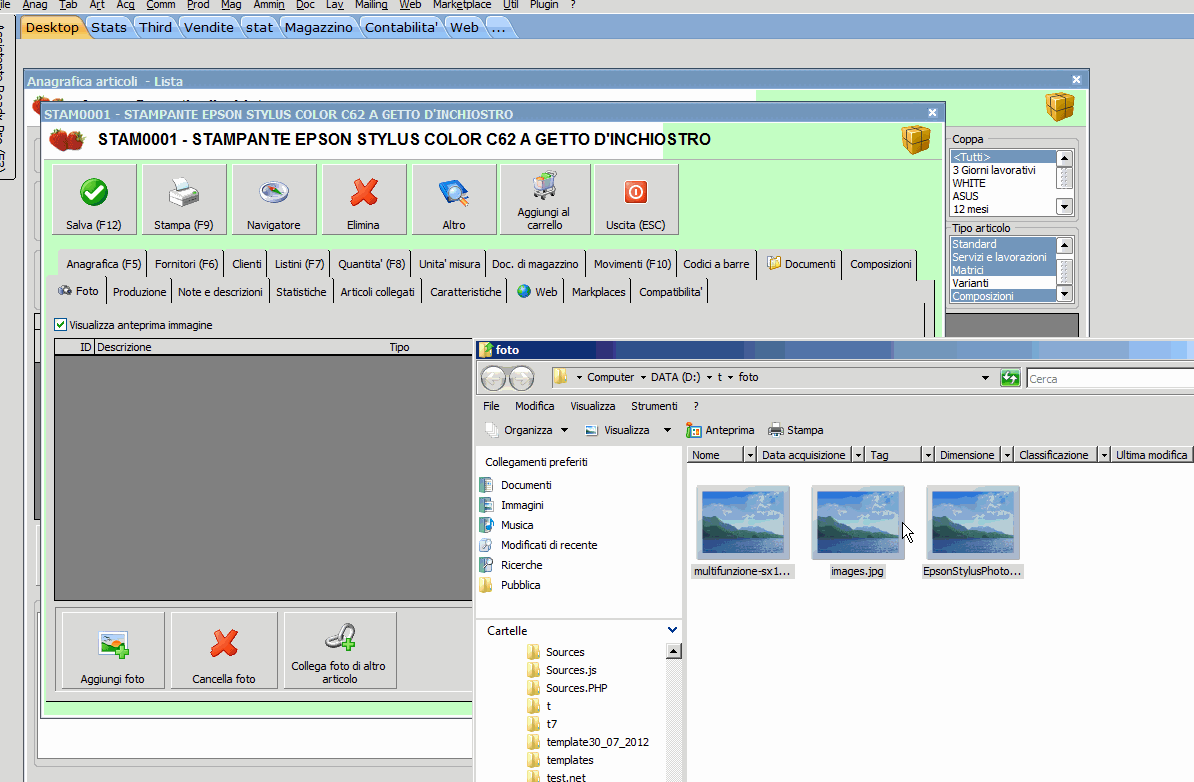Refresh the foto folder view
1194x782 pixels.
pyautogui.click(x=1010, y=378)
